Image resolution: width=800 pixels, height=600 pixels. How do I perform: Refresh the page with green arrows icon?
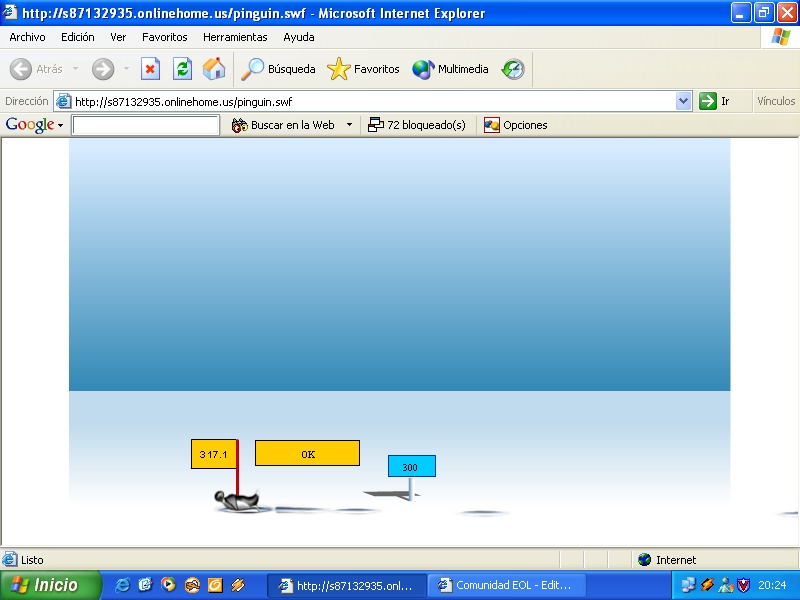pos(182,69)
